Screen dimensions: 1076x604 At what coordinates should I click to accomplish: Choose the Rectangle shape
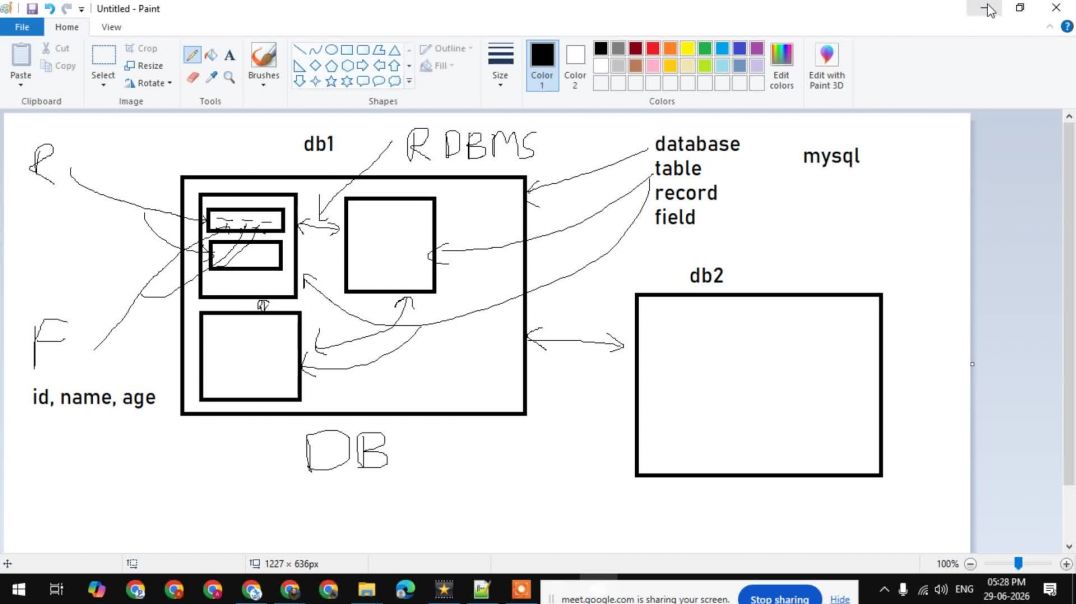click(x=347, y=50)
